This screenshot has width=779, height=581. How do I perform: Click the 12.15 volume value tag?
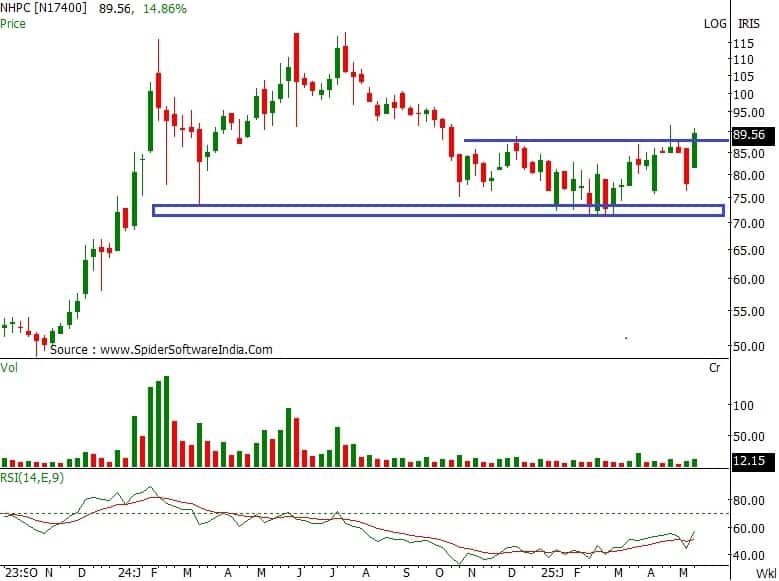pyautogui.click(x=750, y=461)
